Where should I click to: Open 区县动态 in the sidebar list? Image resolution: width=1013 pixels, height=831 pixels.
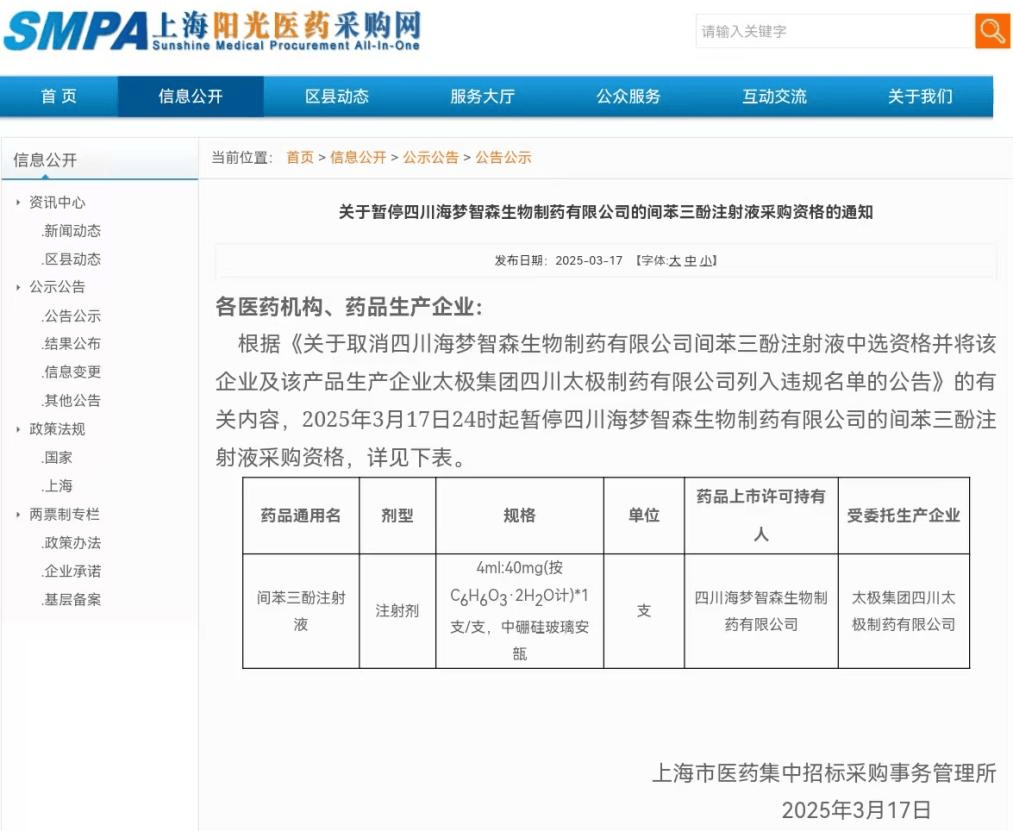tap(71, 259)
